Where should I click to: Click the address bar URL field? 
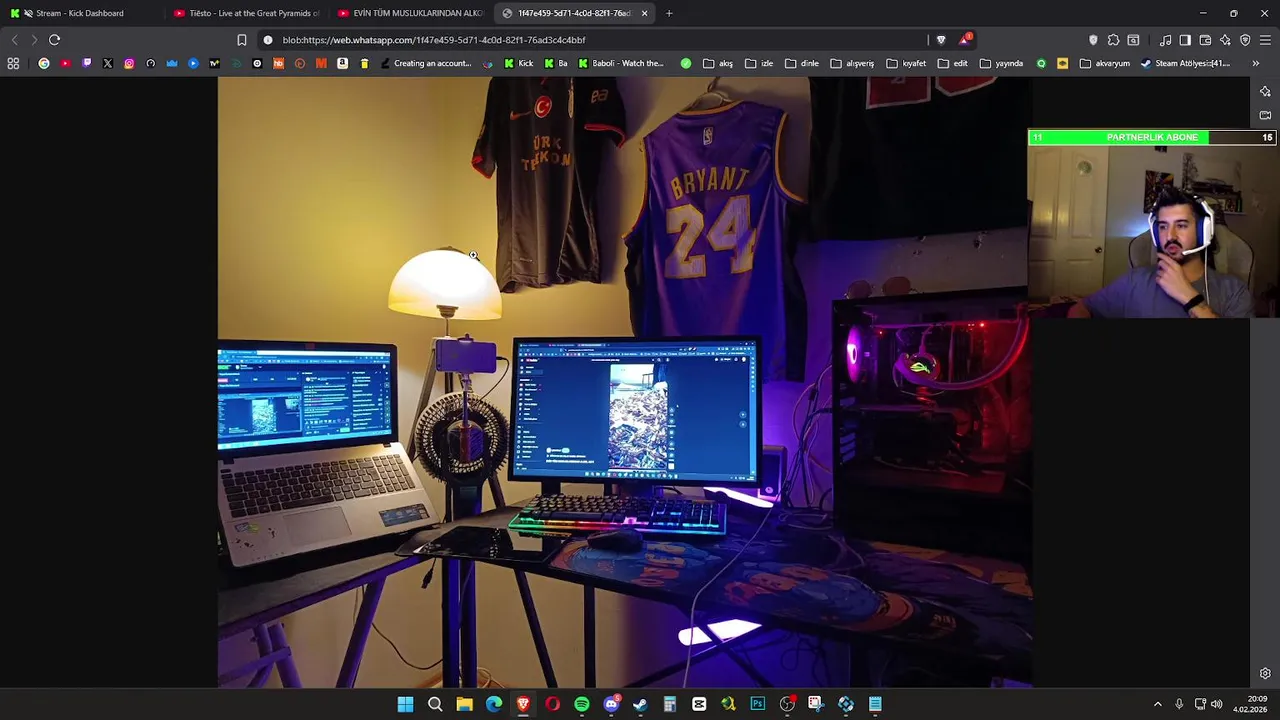pos(600,40)
